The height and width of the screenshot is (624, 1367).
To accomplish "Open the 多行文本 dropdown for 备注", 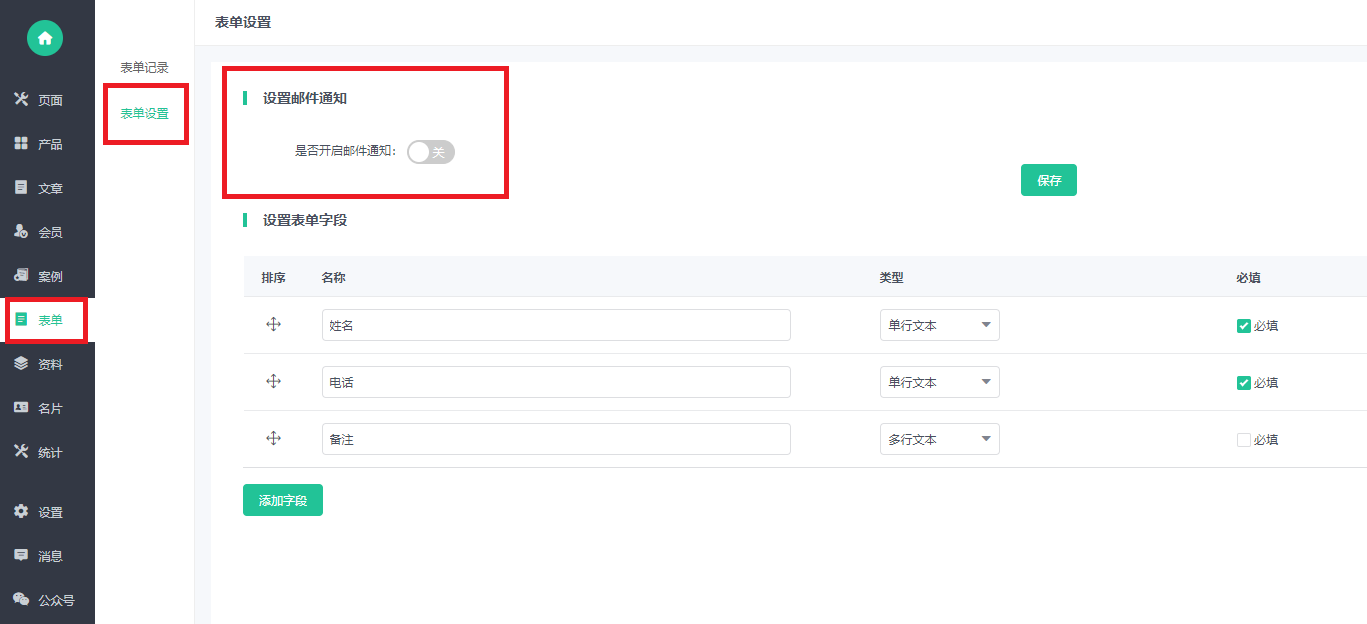I will pos(938,438).
